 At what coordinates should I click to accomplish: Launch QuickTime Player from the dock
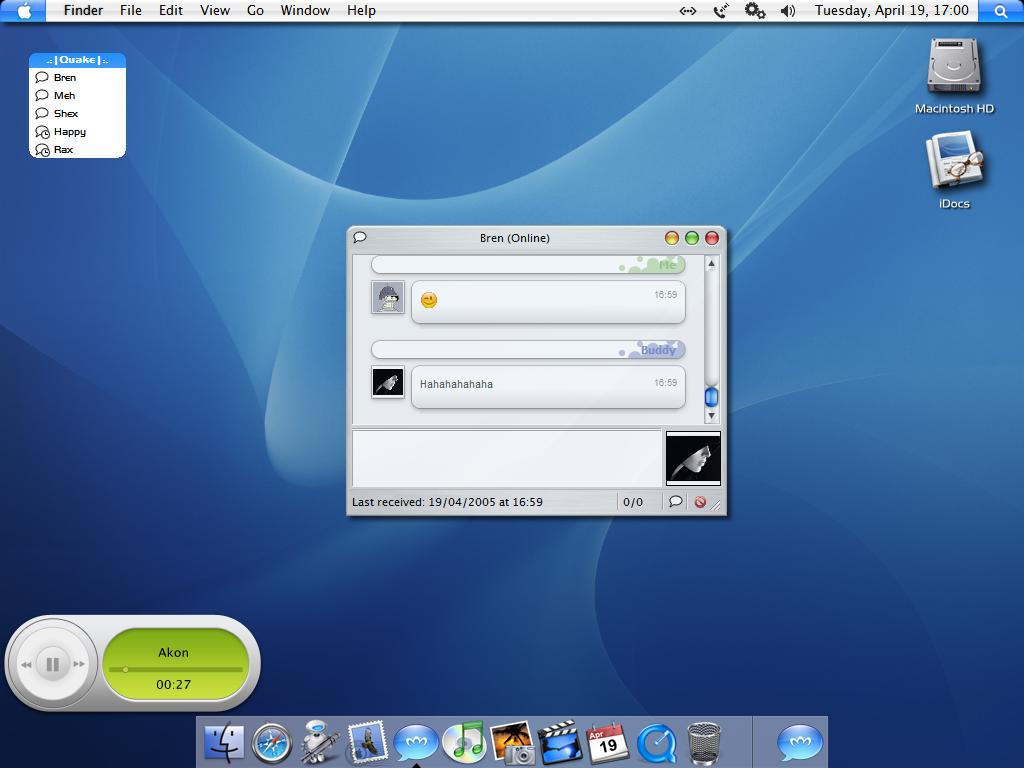click(656, 743)
